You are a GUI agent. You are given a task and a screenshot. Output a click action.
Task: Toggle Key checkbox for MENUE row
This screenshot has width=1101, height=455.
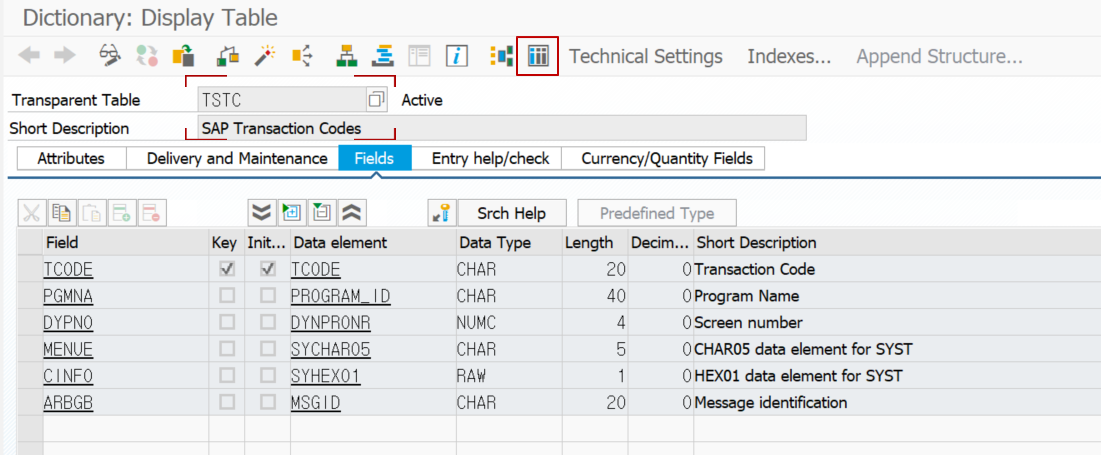pos(227,349)
